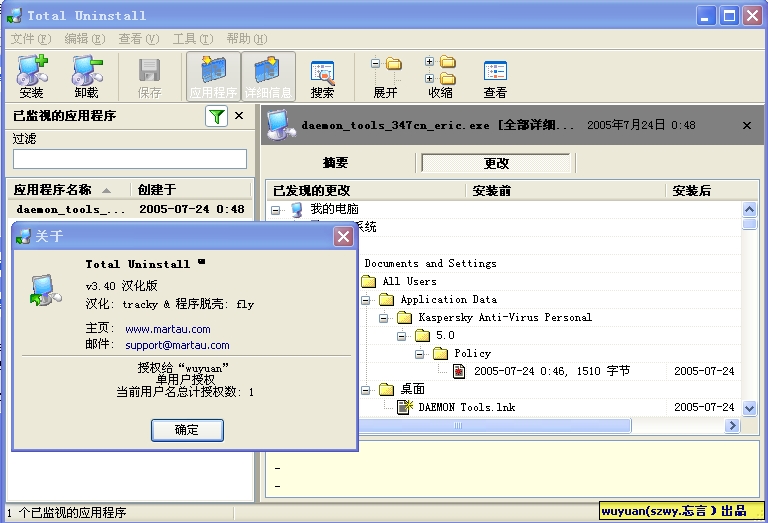Switch to the 摘要 tab
Image resolution: width=768 pixels, height=523 pixels.
[336, 163]
